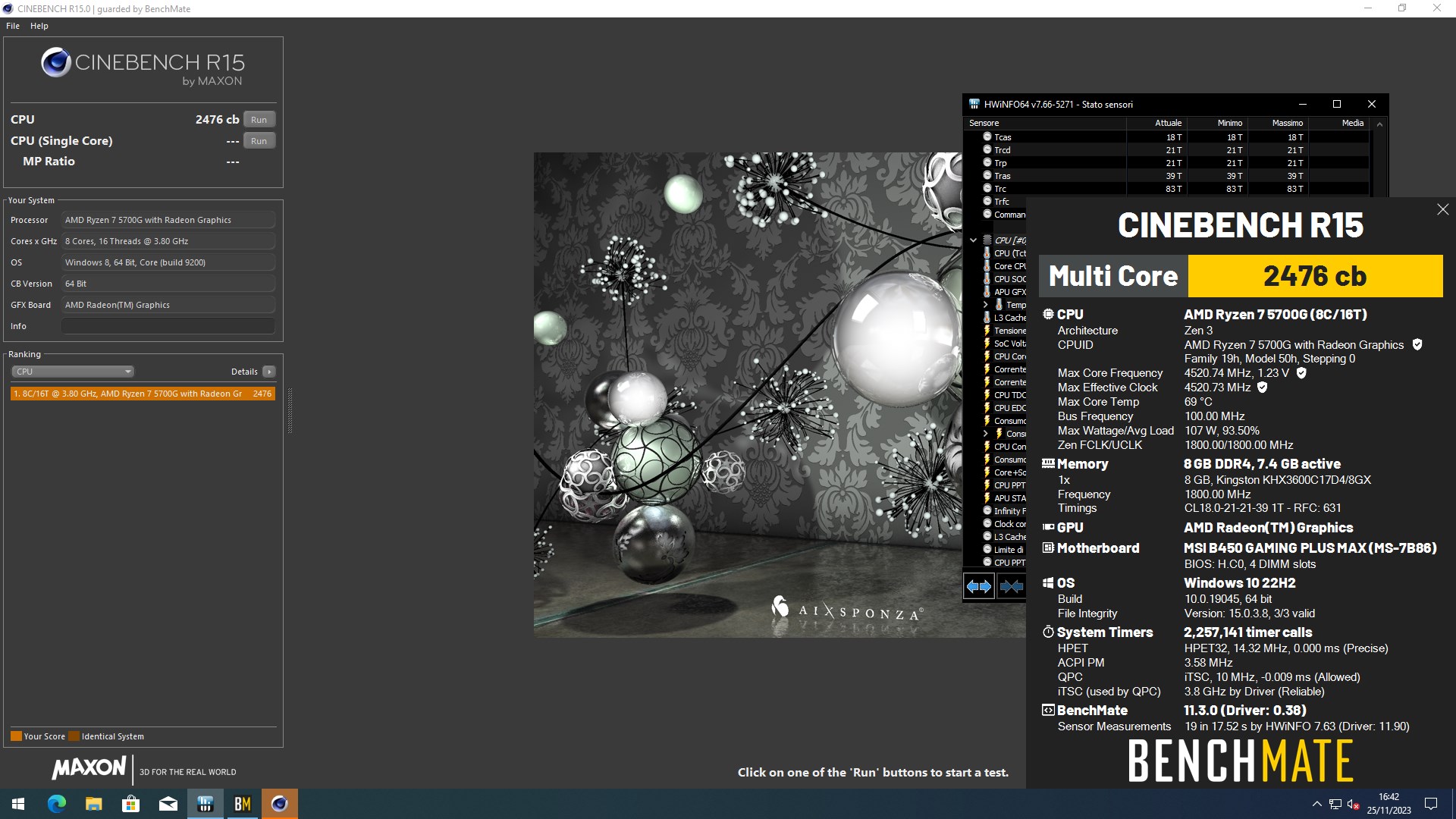This screenshot has width=1456, height=819.
Task: Show ranking Details with arrow button
Action: [x=268, y=372]
